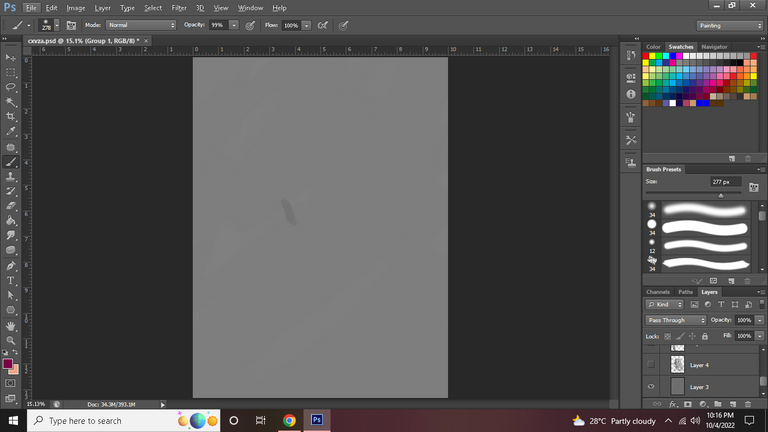
Task: Click the foreground color swatch
Action: pos(7,363)
